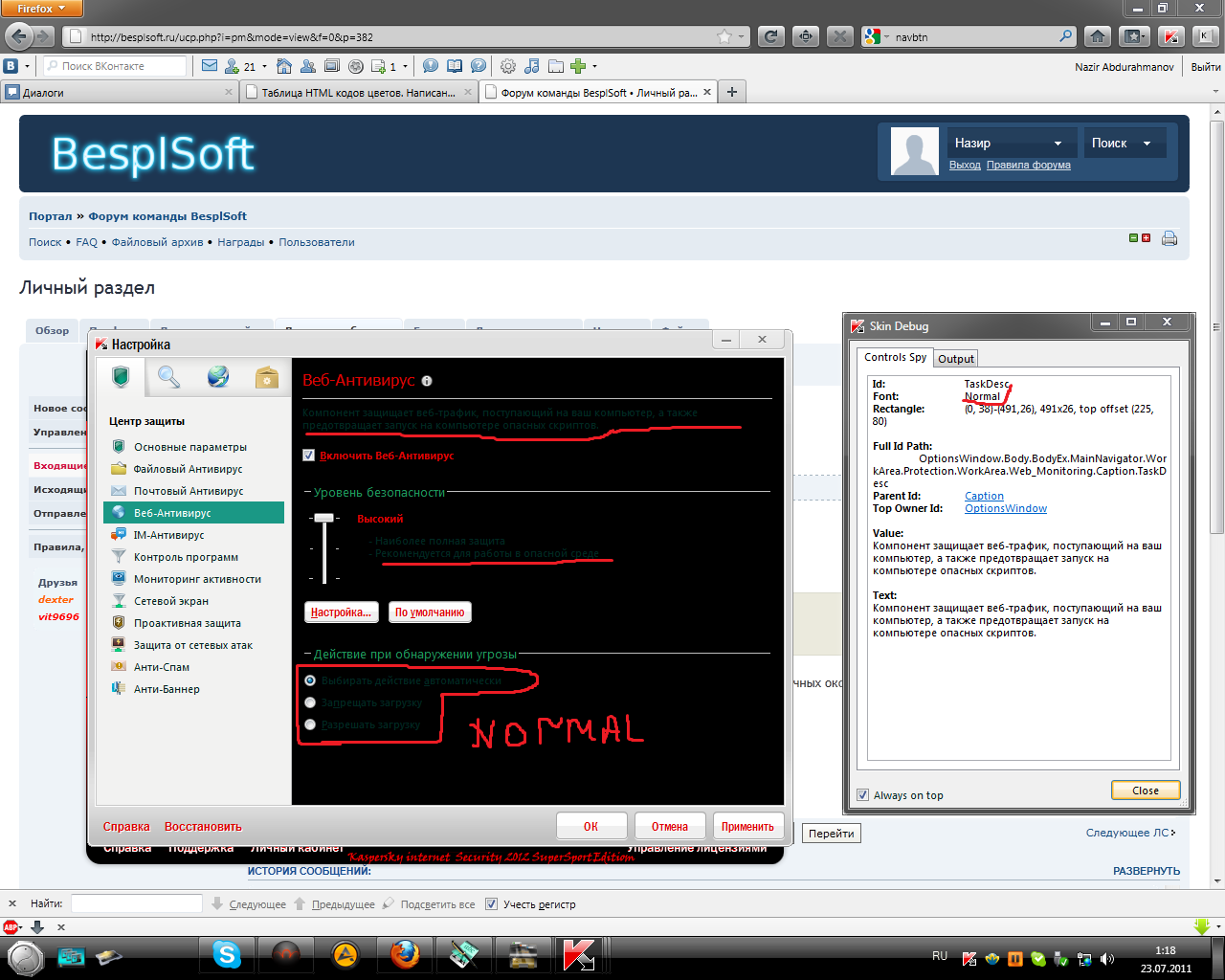Click the print icon on forum page
The width and height of the screenshot is (1225, 980).
coord(1169,238)
